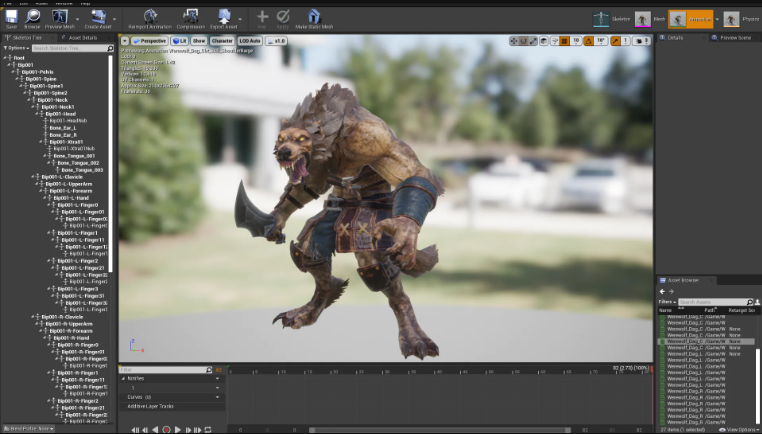Open View Options in Asset Browser

739,430
